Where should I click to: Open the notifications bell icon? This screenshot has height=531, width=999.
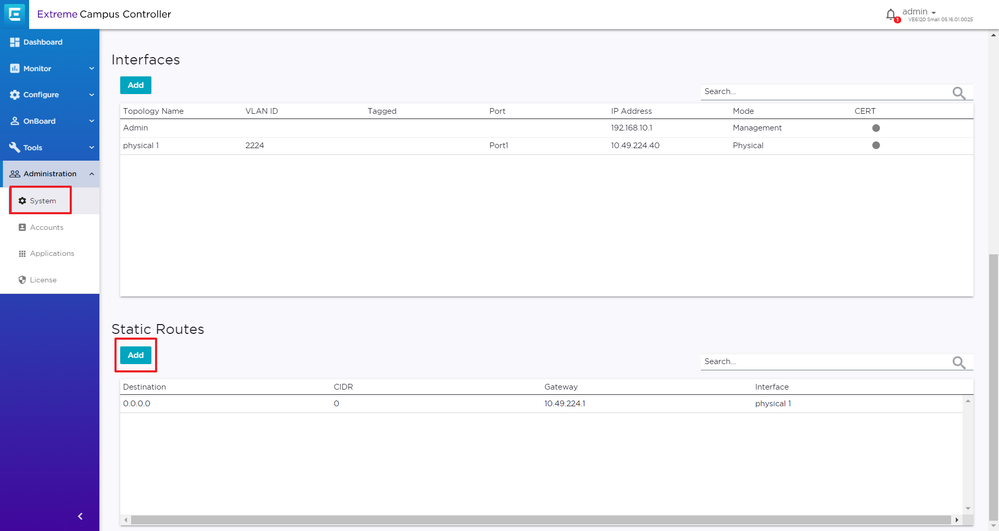891,15
